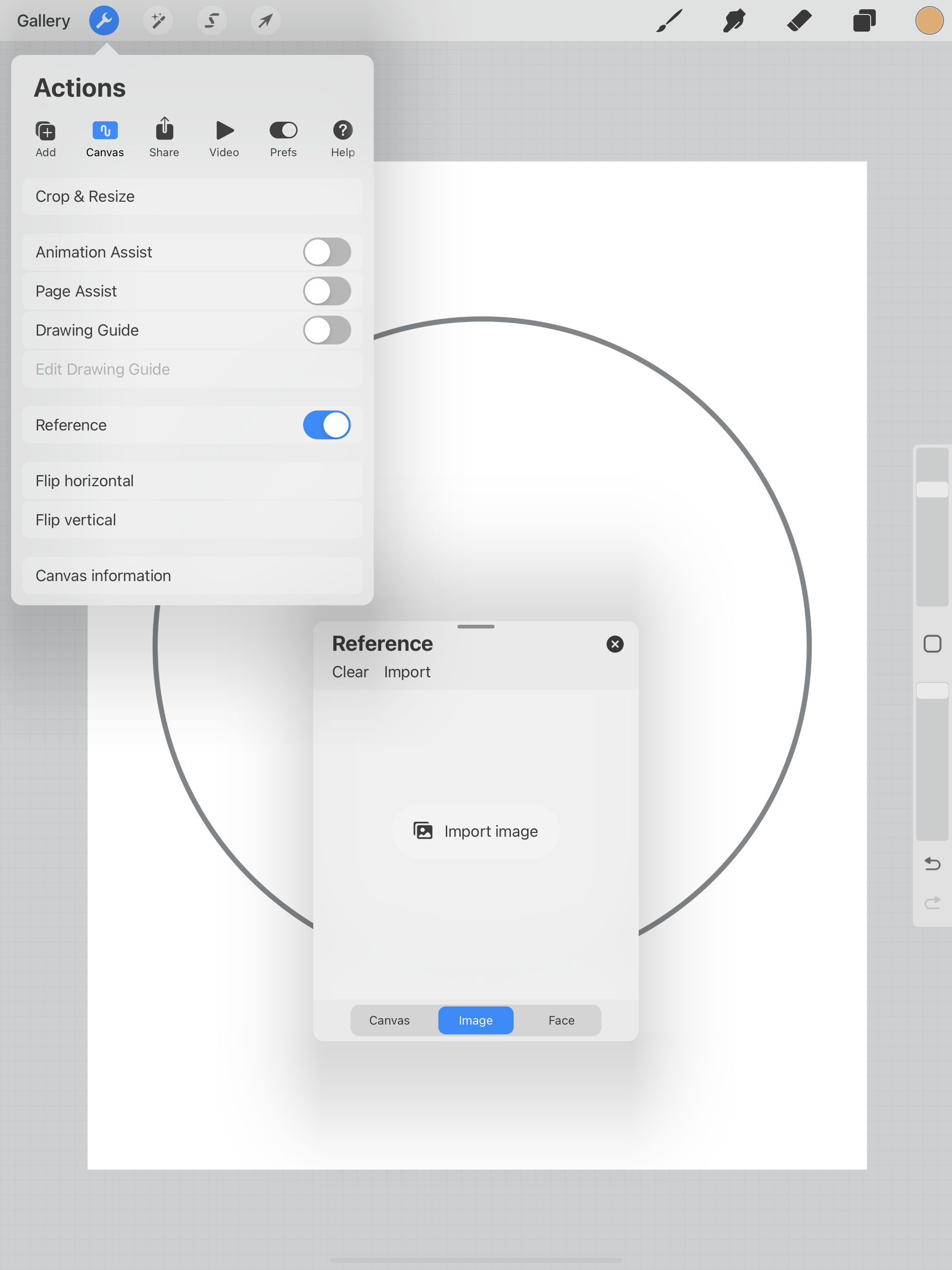
Task: Click Import in Reference panel header
Action: (x=407, y=672)
